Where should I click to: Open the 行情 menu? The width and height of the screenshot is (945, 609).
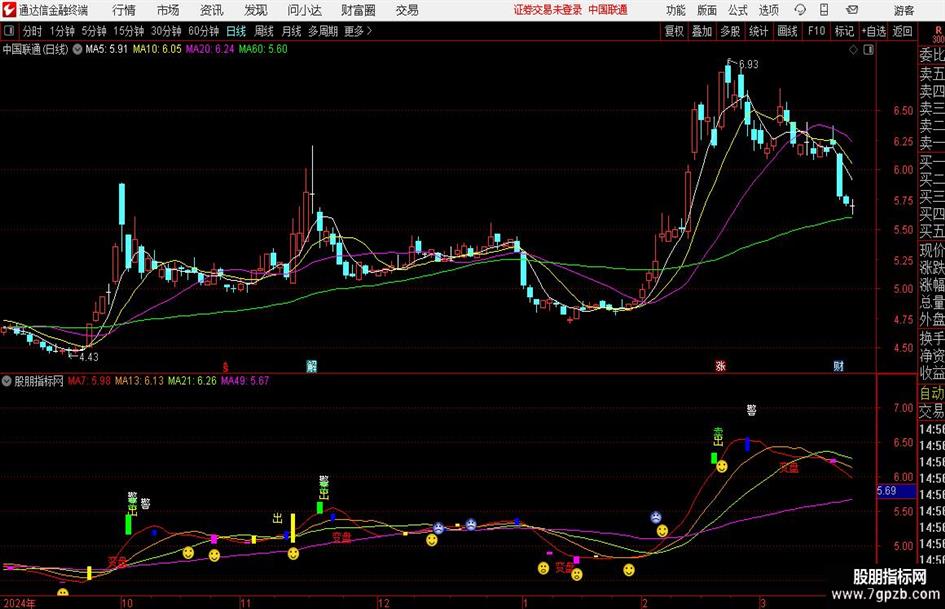pyautogui.click(x=124, y=10)
